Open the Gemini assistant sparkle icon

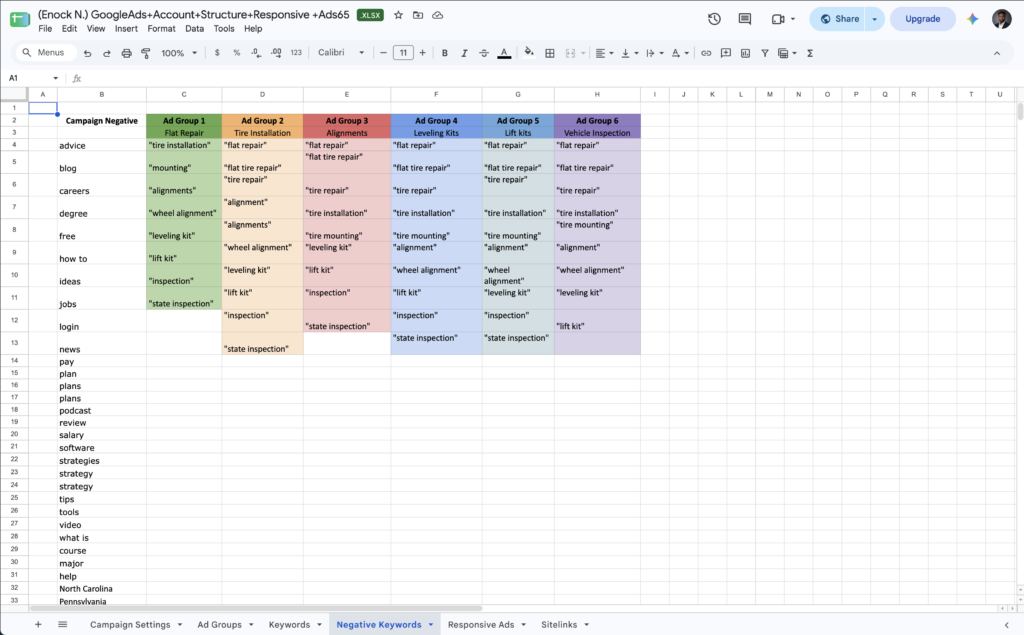tap(972, 19)
